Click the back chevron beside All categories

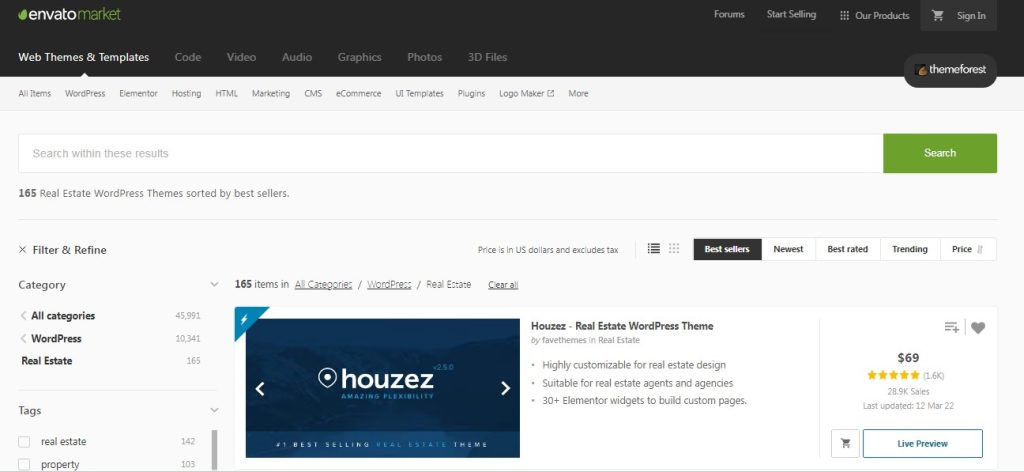[24, 316]
